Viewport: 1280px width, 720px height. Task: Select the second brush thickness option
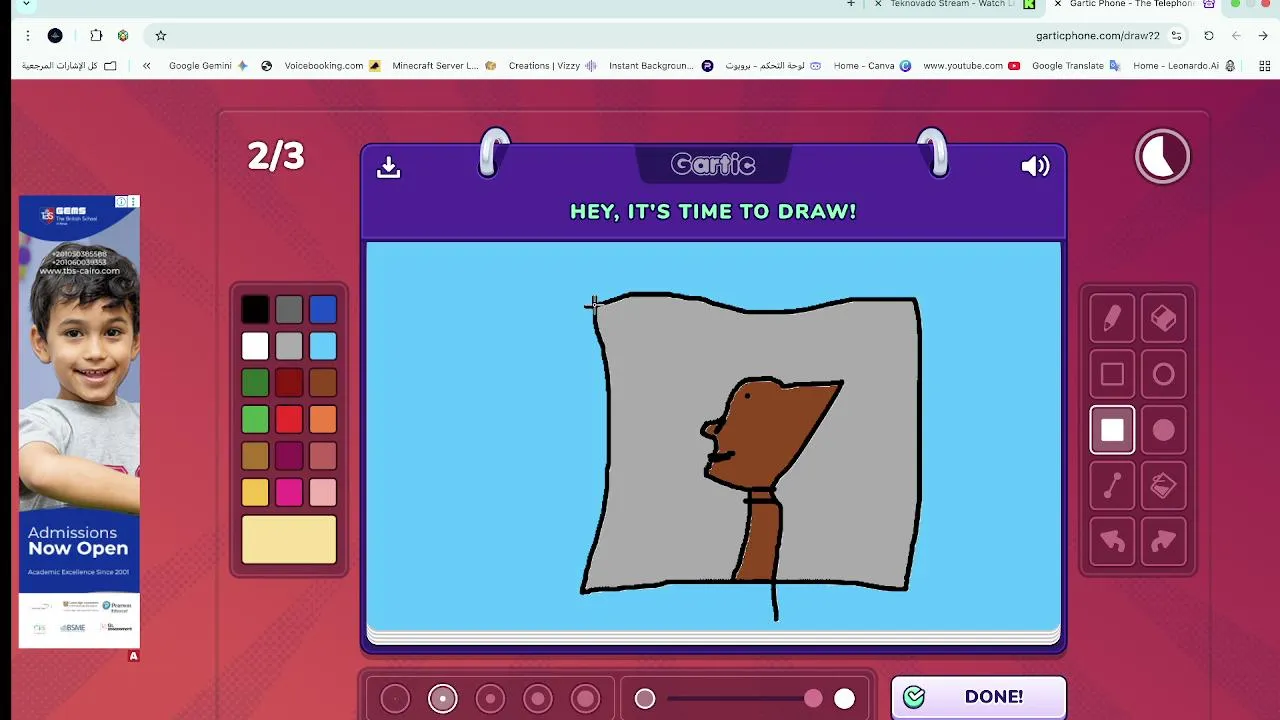(443, 699)
